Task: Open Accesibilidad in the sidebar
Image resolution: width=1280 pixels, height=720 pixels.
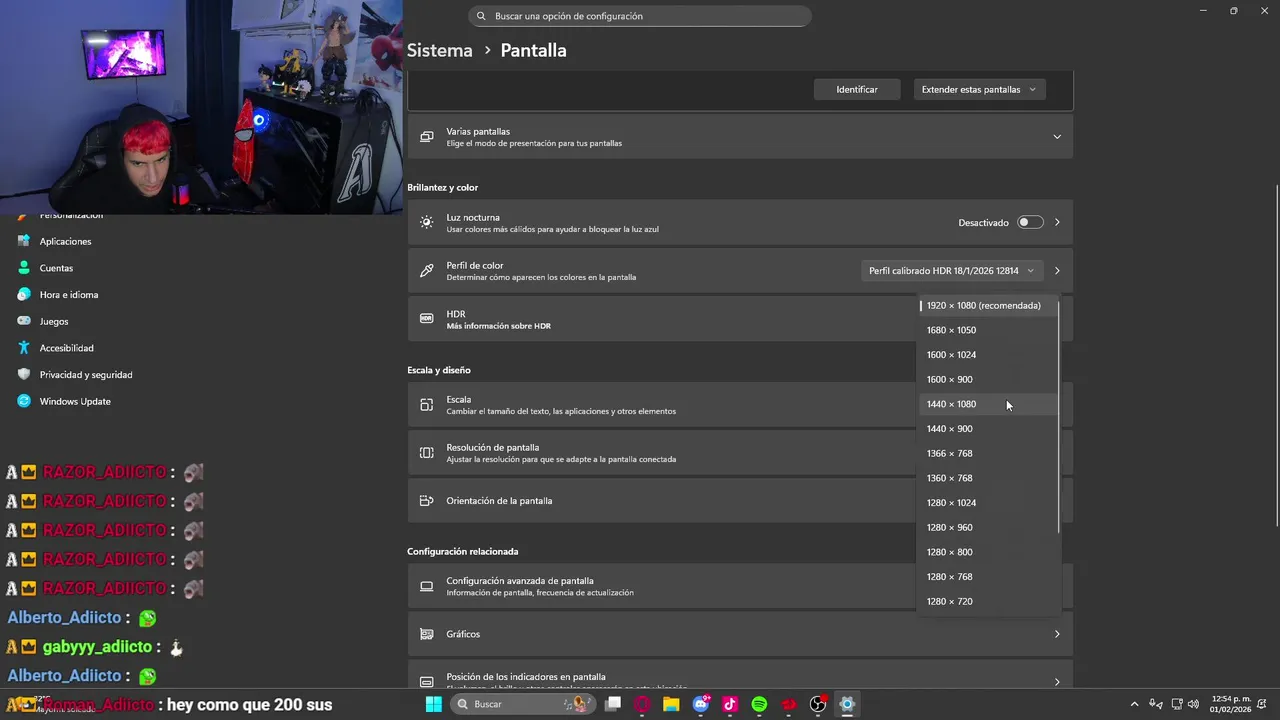Action: coord(66,348)
